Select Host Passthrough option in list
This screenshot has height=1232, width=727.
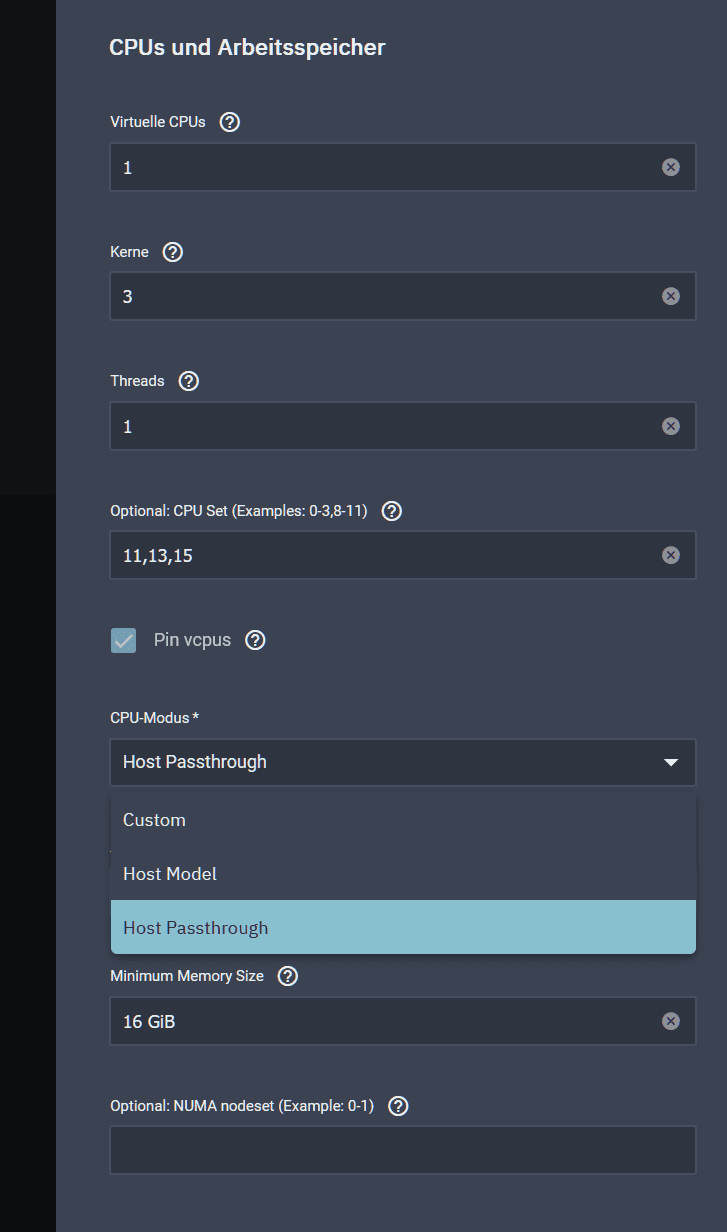(x=196, y=928)
